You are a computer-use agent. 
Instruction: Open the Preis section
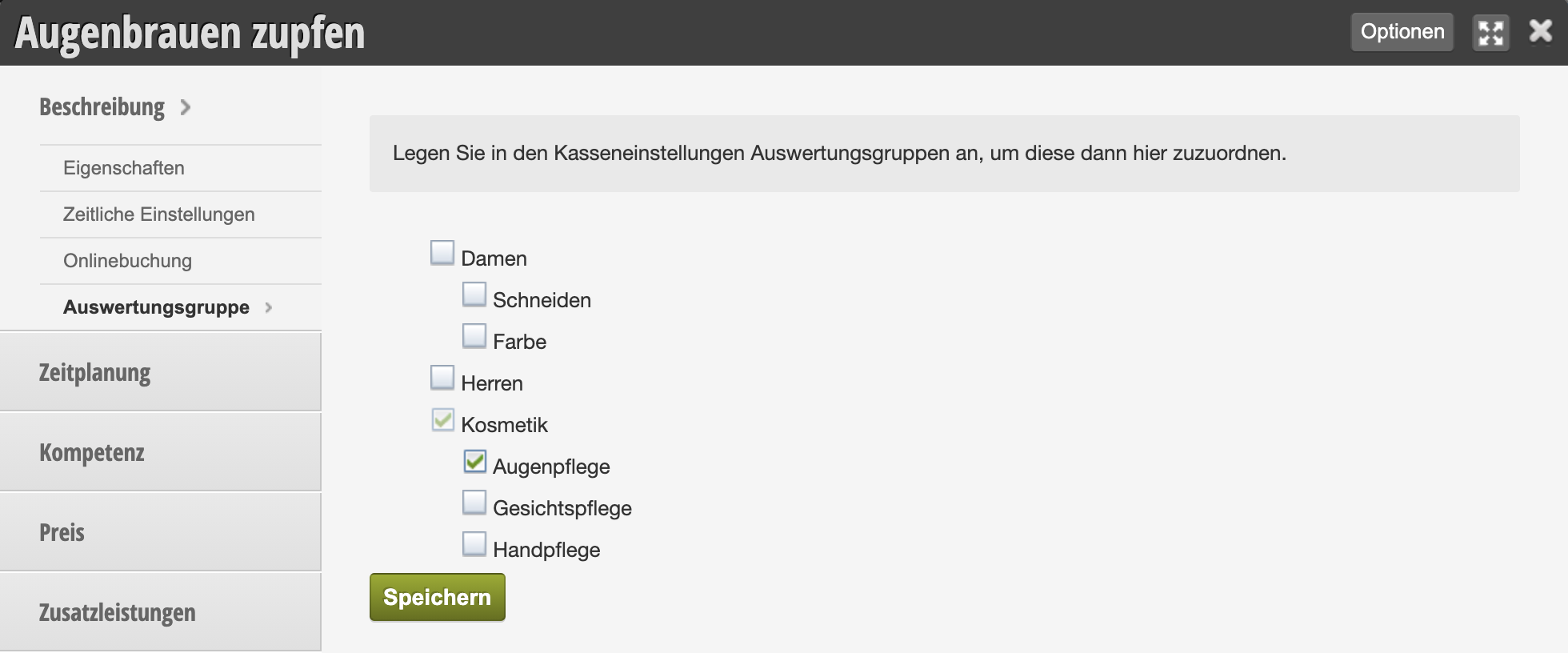[160, 532]
